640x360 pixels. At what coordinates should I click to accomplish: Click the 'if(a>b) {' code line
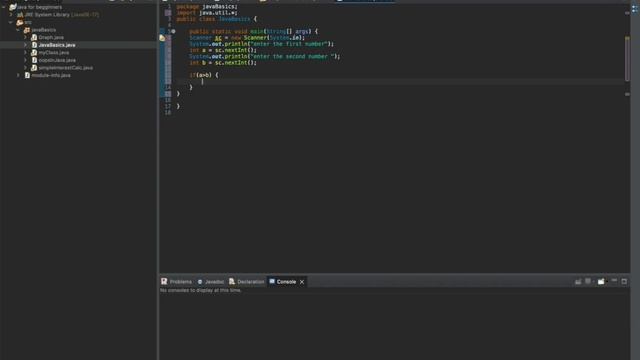pos(204,75)
